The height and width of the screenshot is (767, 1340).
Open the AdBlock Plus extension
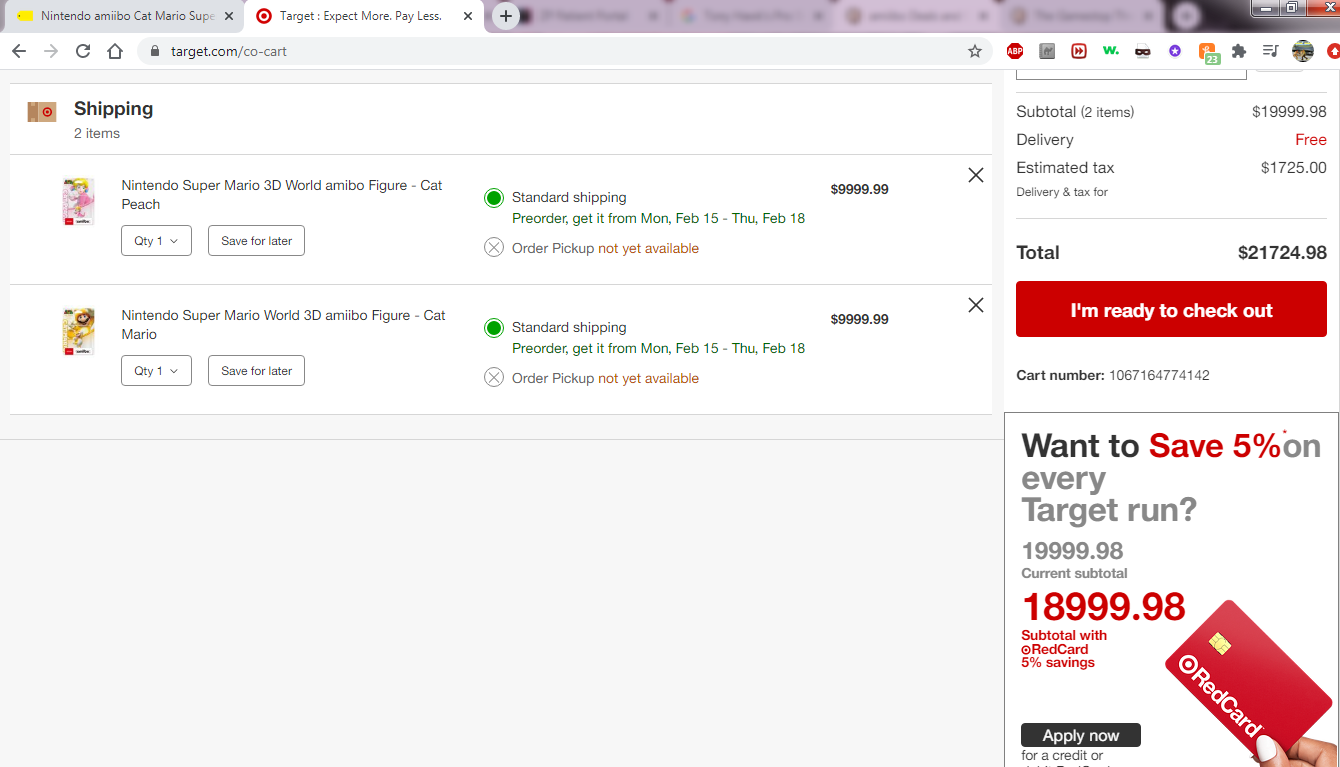pyautogui.click(x=1015, y=51)
